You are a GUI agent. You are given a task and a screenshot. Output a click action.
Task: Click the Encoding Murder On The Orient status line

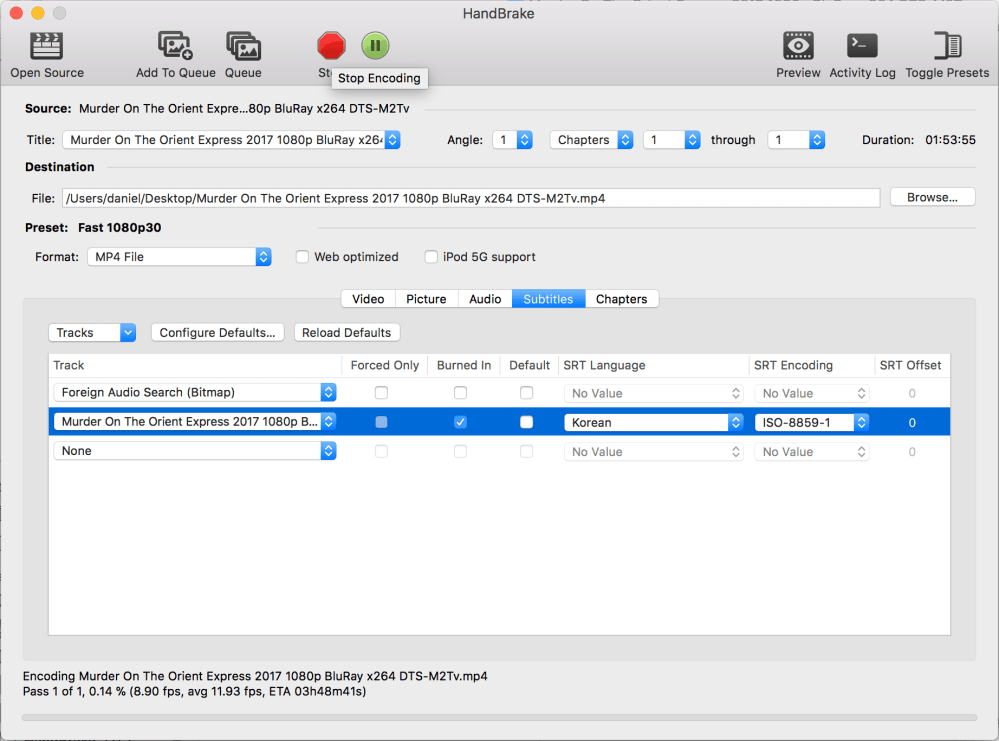[x=255, y=676]
